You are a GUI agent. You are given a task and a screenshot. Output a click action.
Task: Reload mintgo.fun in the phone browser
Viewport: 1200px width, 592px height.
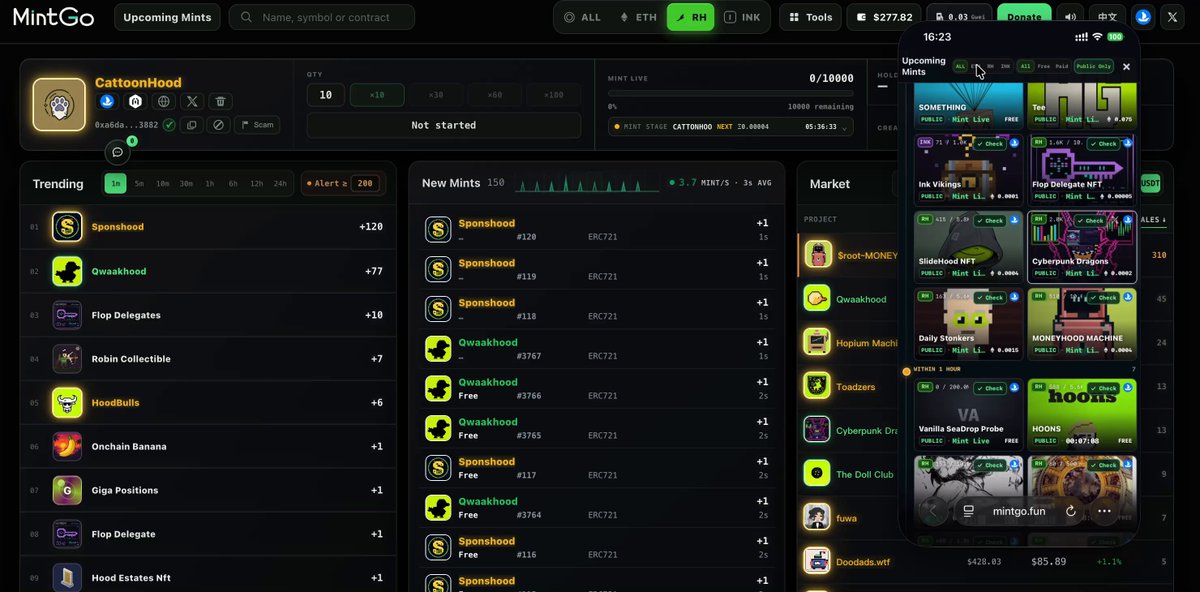(x=1070, y=511)
